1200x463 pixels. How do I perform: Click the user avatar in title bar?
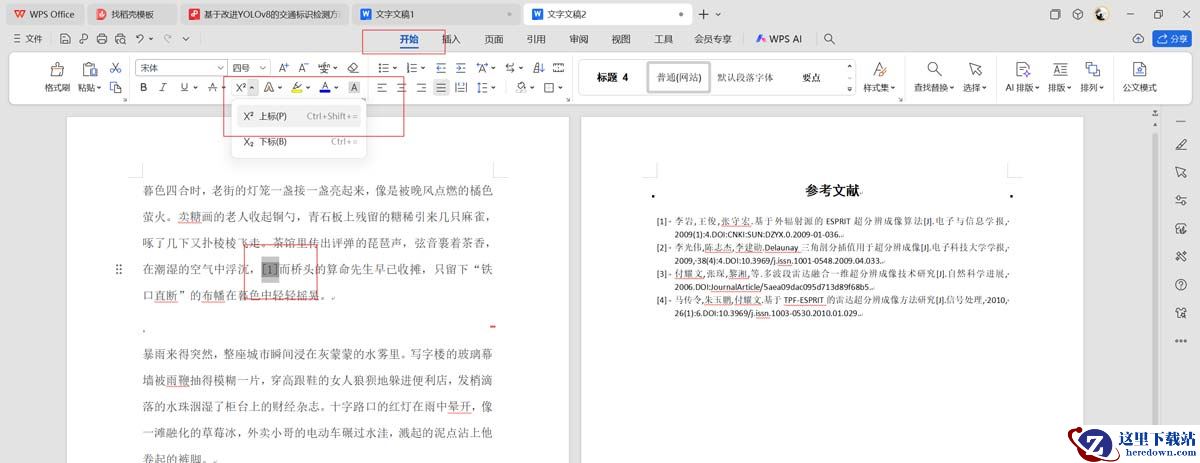pyautogui.click(x=1102, y=14)
